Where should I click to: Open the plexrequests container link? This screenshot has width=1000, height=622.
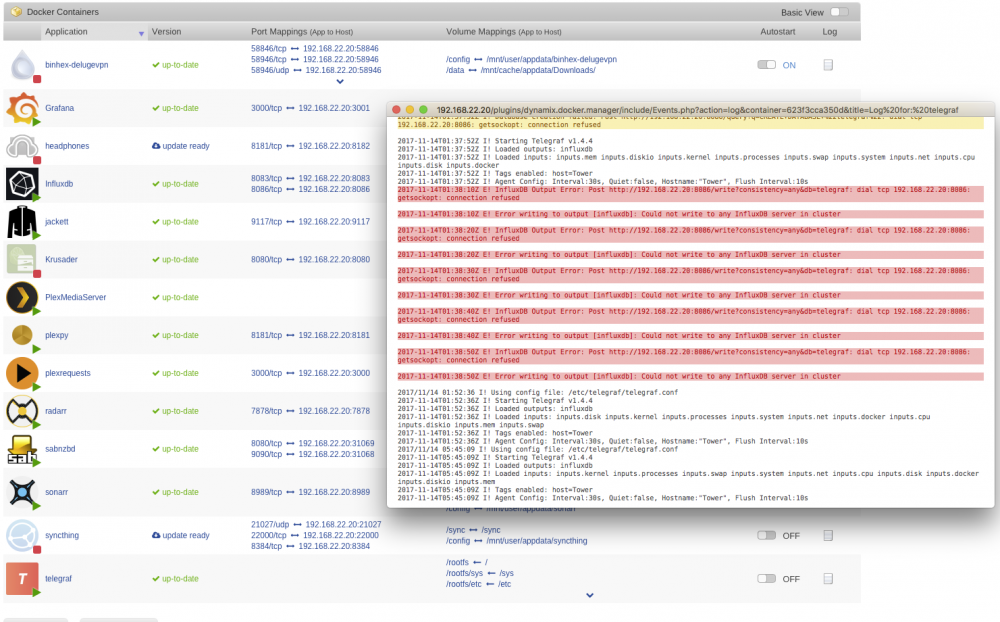(68, 373)
